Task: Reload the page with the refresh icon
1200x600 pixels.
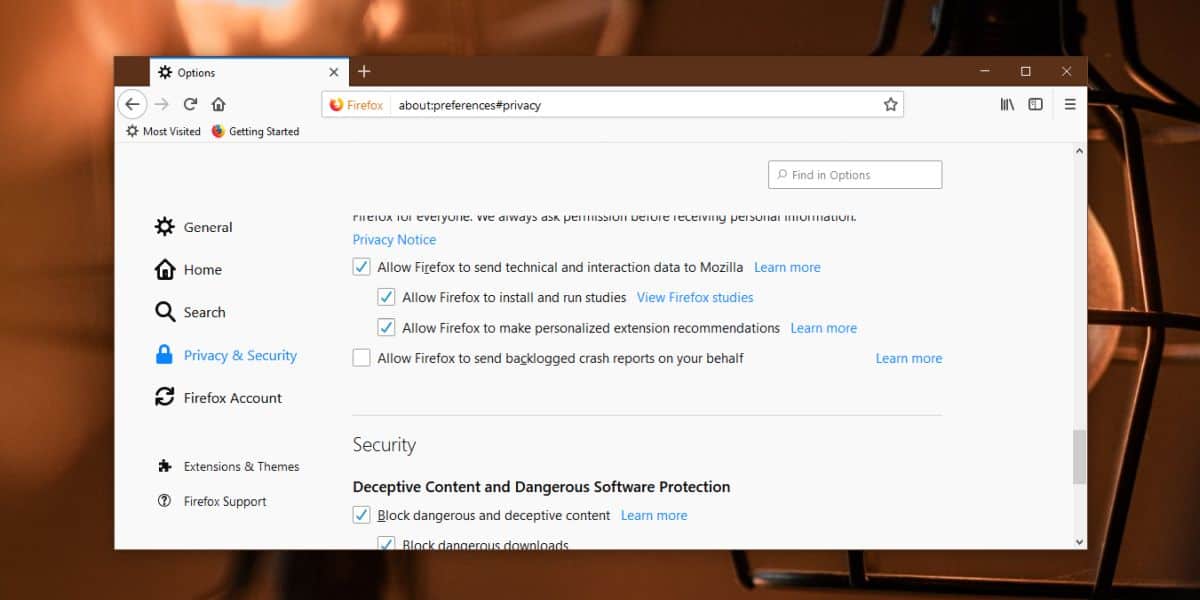Action: (x=190, y=104)
